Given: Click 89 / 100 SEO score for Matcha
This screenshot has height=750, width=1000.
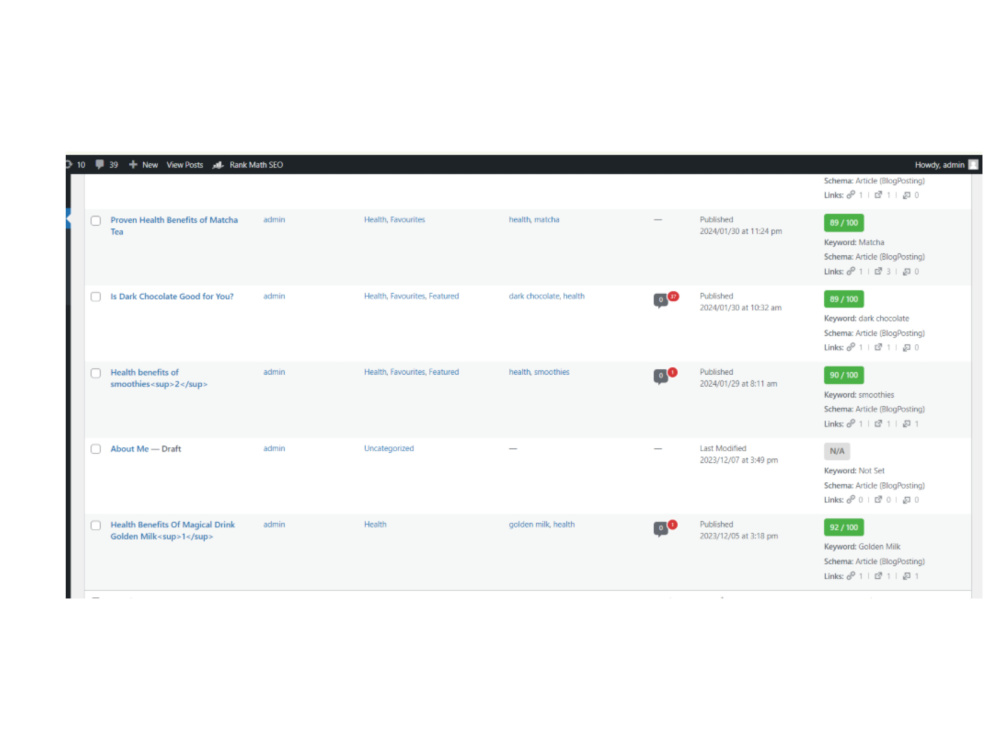Looking at the screenshot, I should click(x=844, y=223).
